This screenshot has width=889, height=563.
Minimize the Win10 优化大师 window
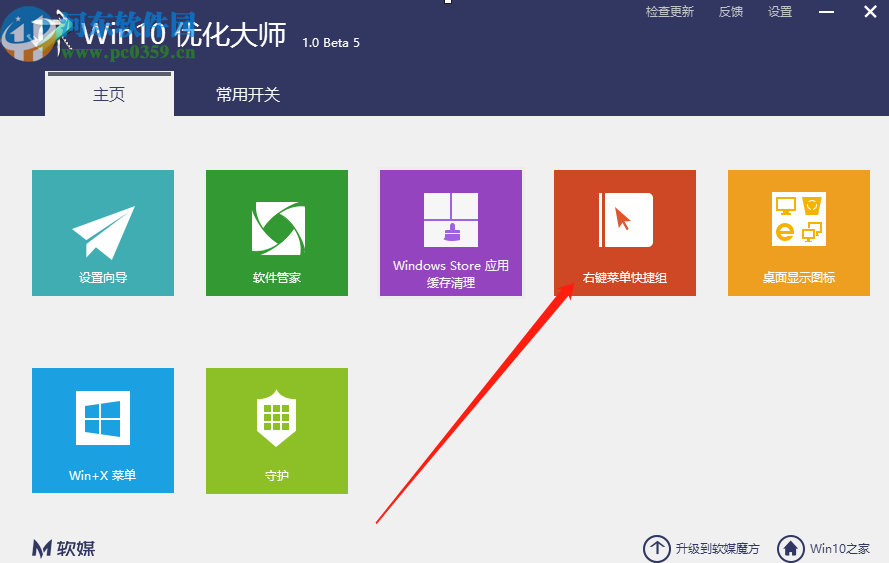[827, 12]
